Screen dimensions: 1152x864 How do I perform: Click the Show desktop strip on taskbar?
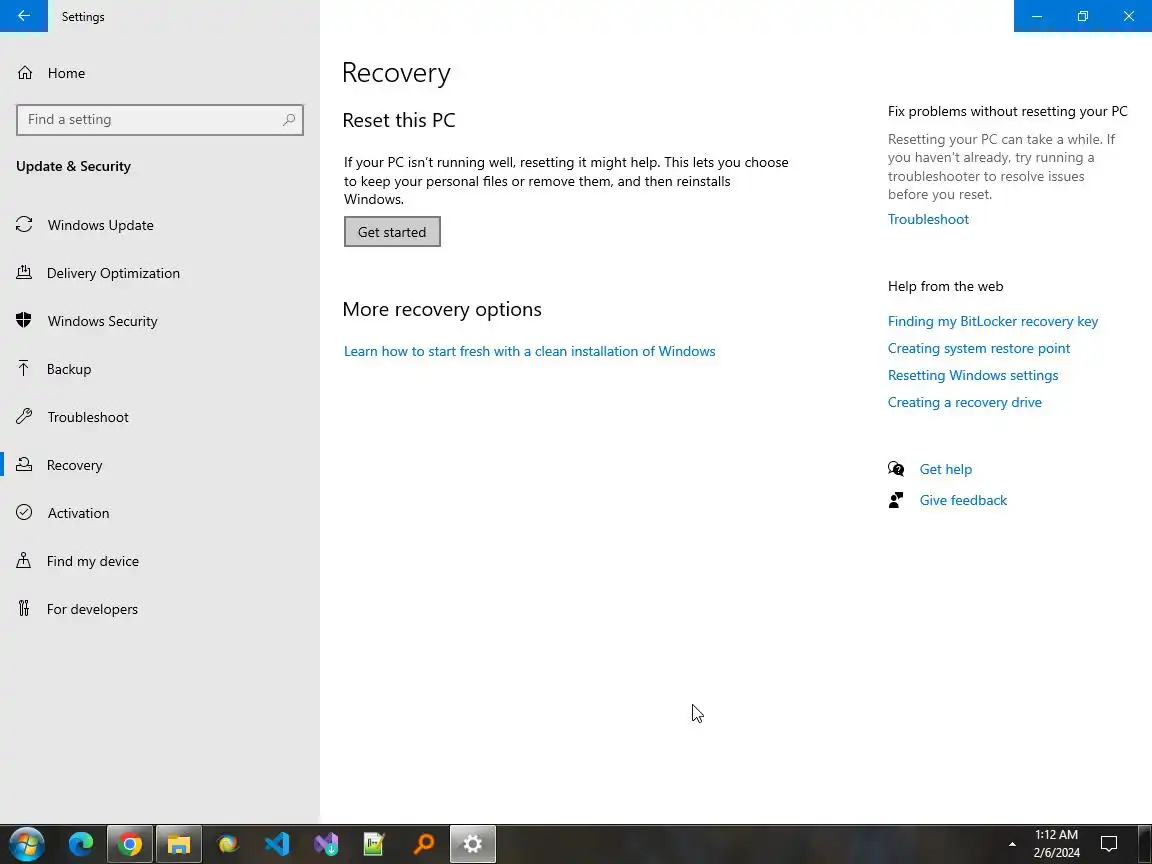(x=1145, y=844)
